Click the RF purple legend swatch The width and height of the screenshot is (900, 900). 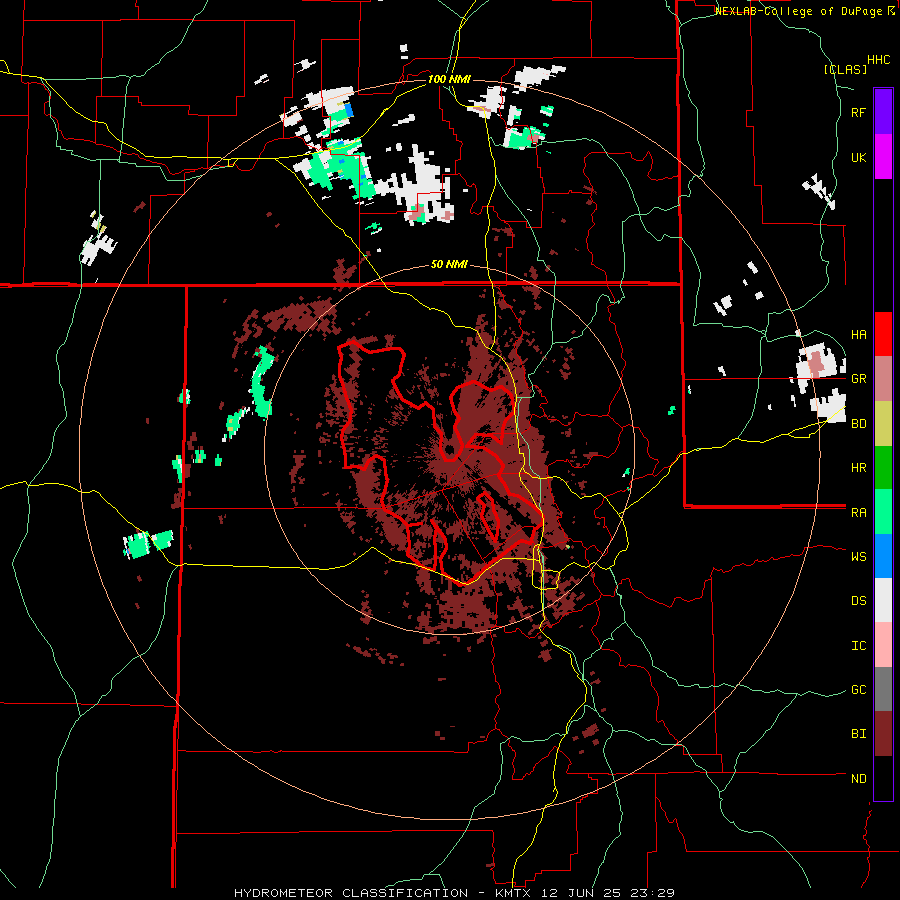[883, 111]
